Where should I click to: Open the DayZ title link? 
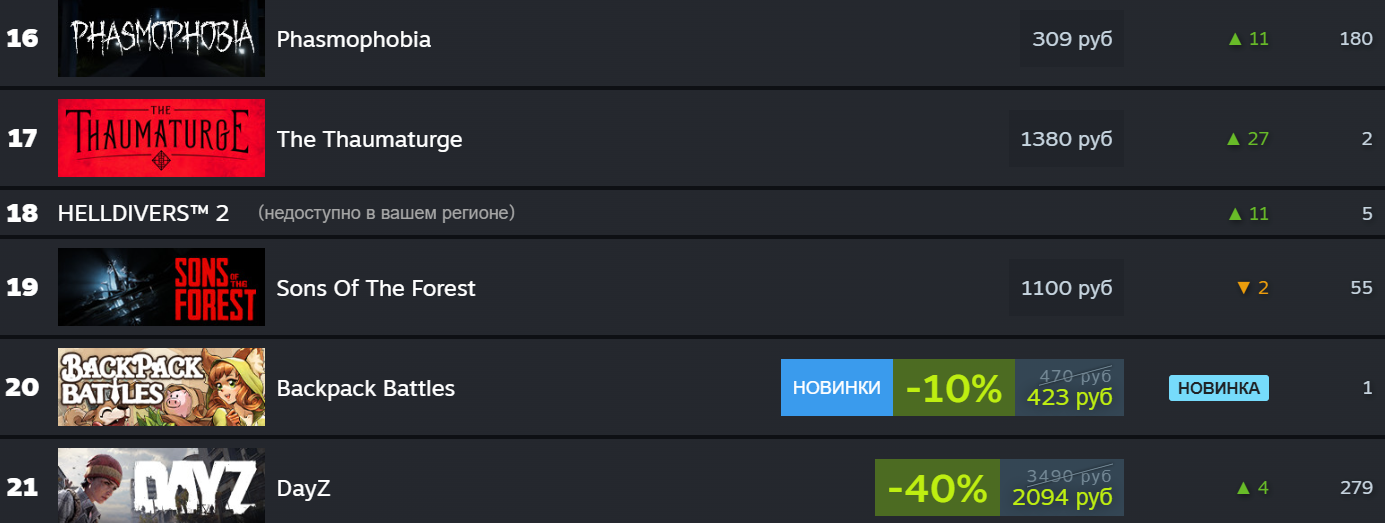(x=303, y=488)
